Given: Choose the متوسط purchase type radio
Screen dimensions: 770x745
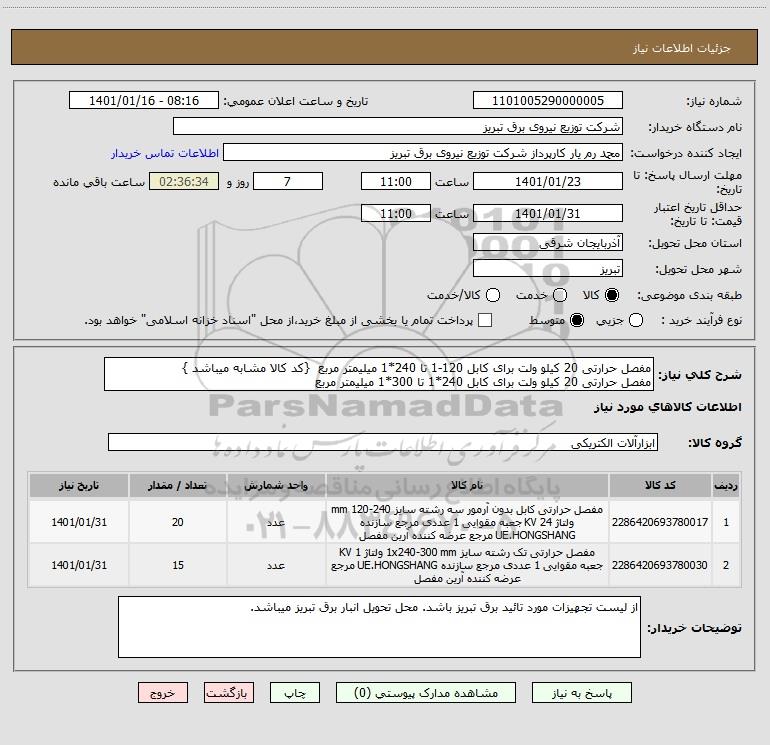Looking at the screenshot, I should click(x=577, y=320).
